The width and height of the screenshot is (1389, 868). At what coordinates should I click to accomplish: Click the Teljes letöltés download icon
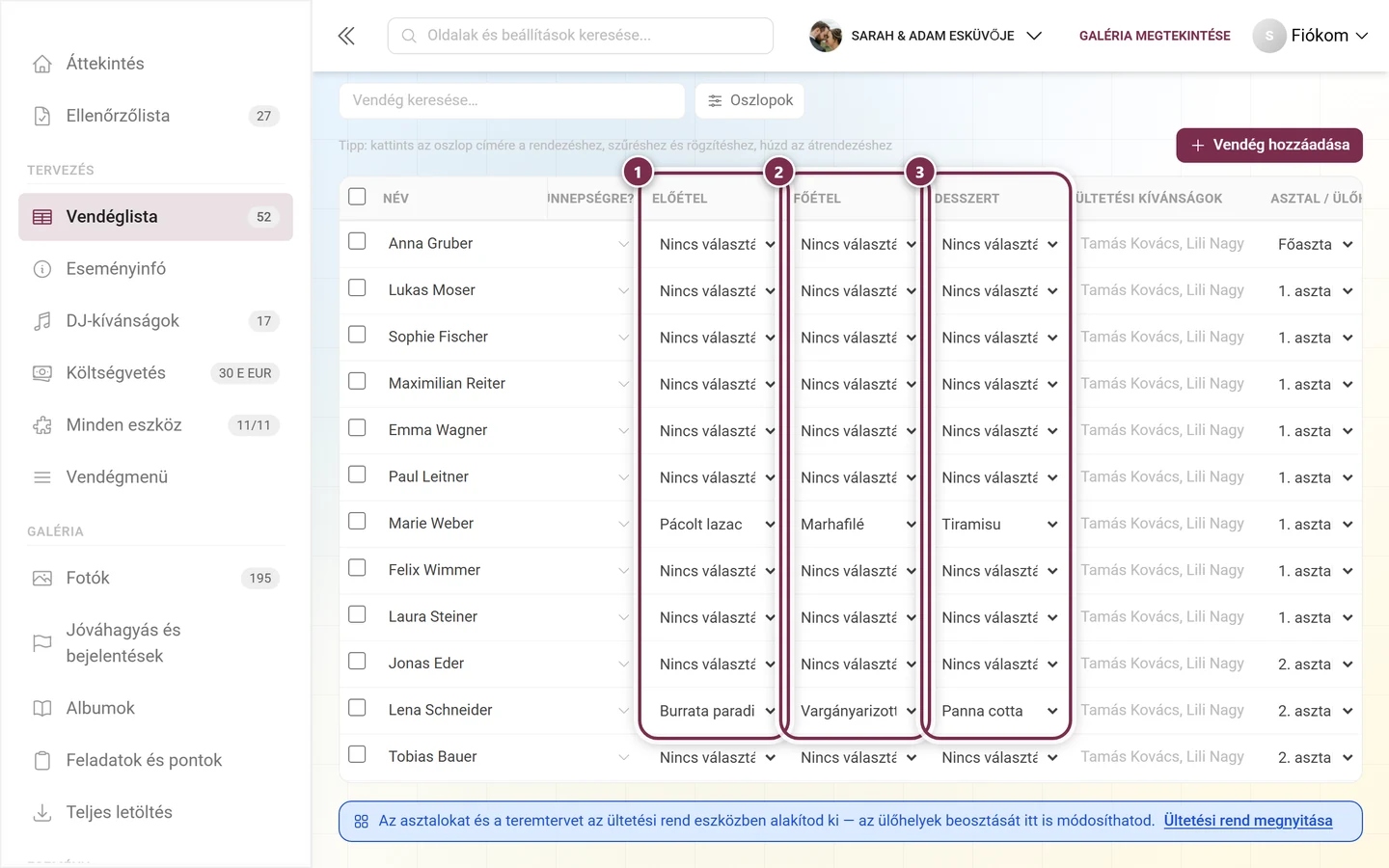(42, 813)
